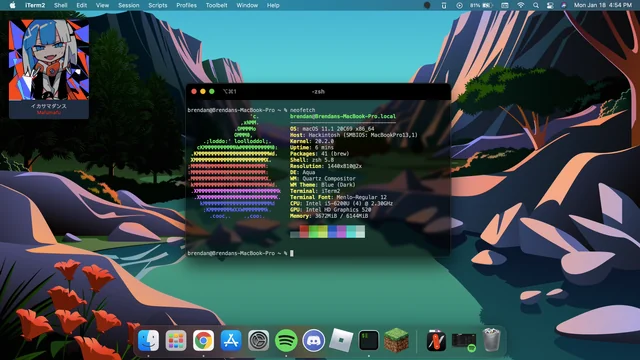
Task: Click the 'Uptime: 6 mins' line
Action: point(312,147)
